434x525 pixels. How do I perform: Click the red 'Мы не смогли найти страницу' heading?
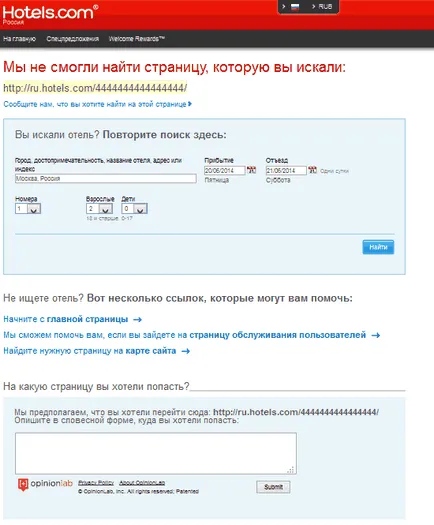click(174, 67)
